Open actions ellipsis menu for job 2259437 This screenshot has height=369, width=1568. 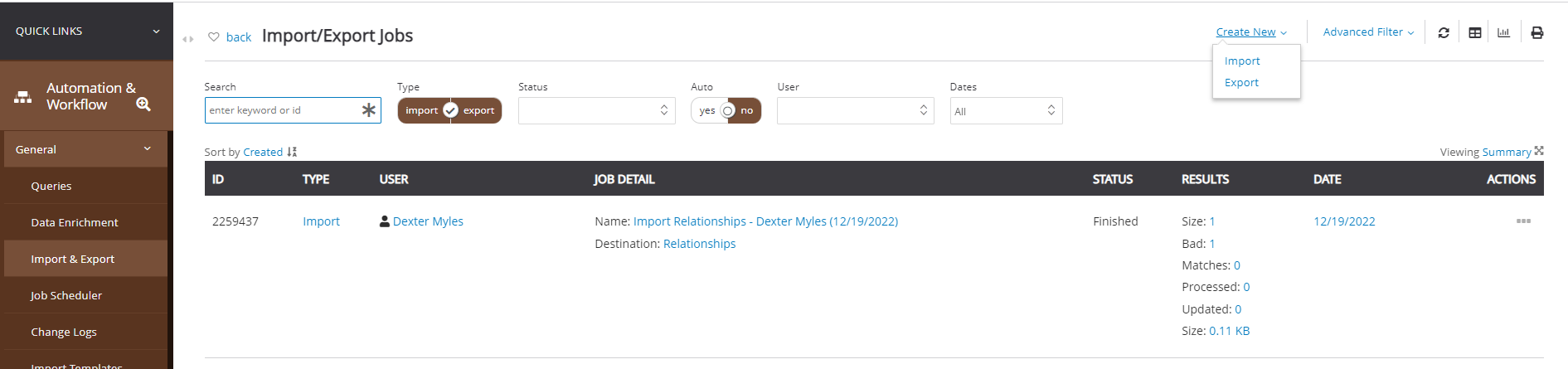point(1523,221)
